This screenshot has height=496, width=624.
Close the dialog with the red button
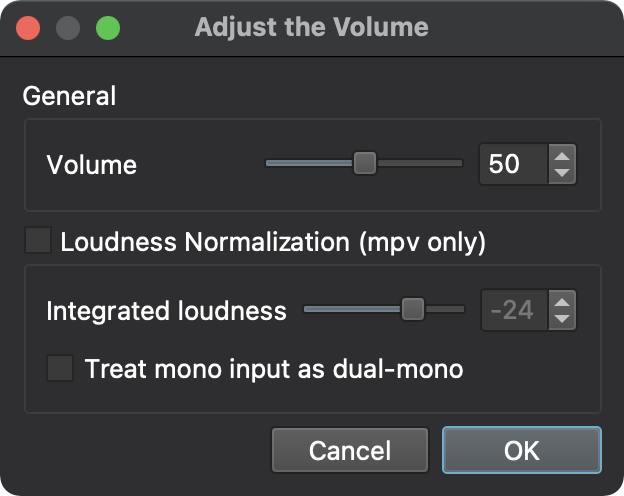[28, 27]
